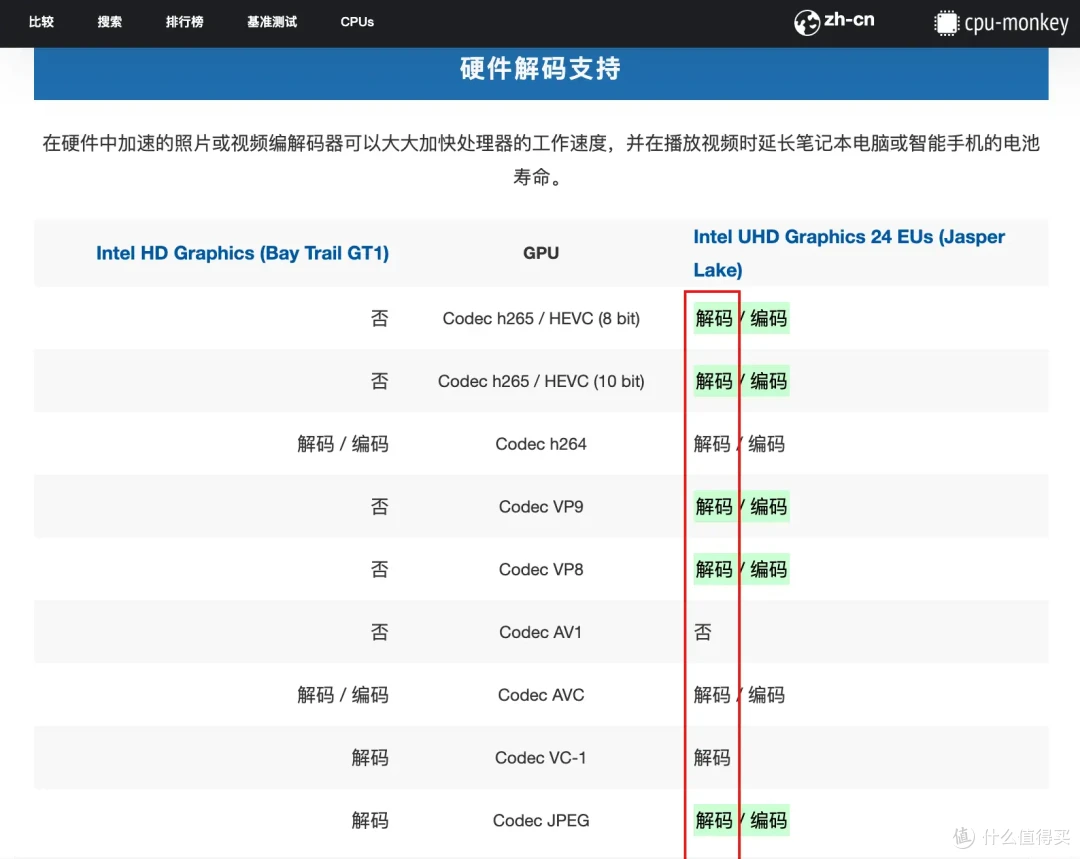1080x859 pixels.
Task: Click Bay Trail 否 value in VP9 row
Action: click(x=380, y=506)
